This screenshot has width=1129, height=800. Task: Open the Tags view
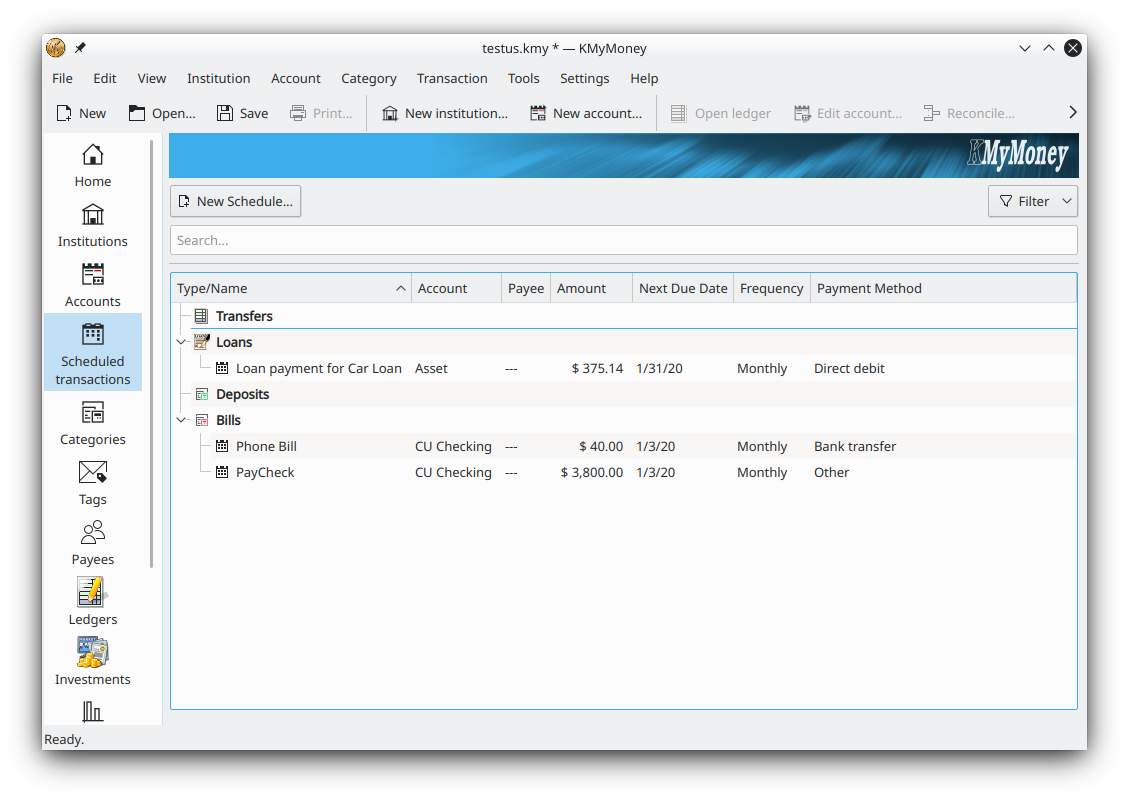coord(92,484)
